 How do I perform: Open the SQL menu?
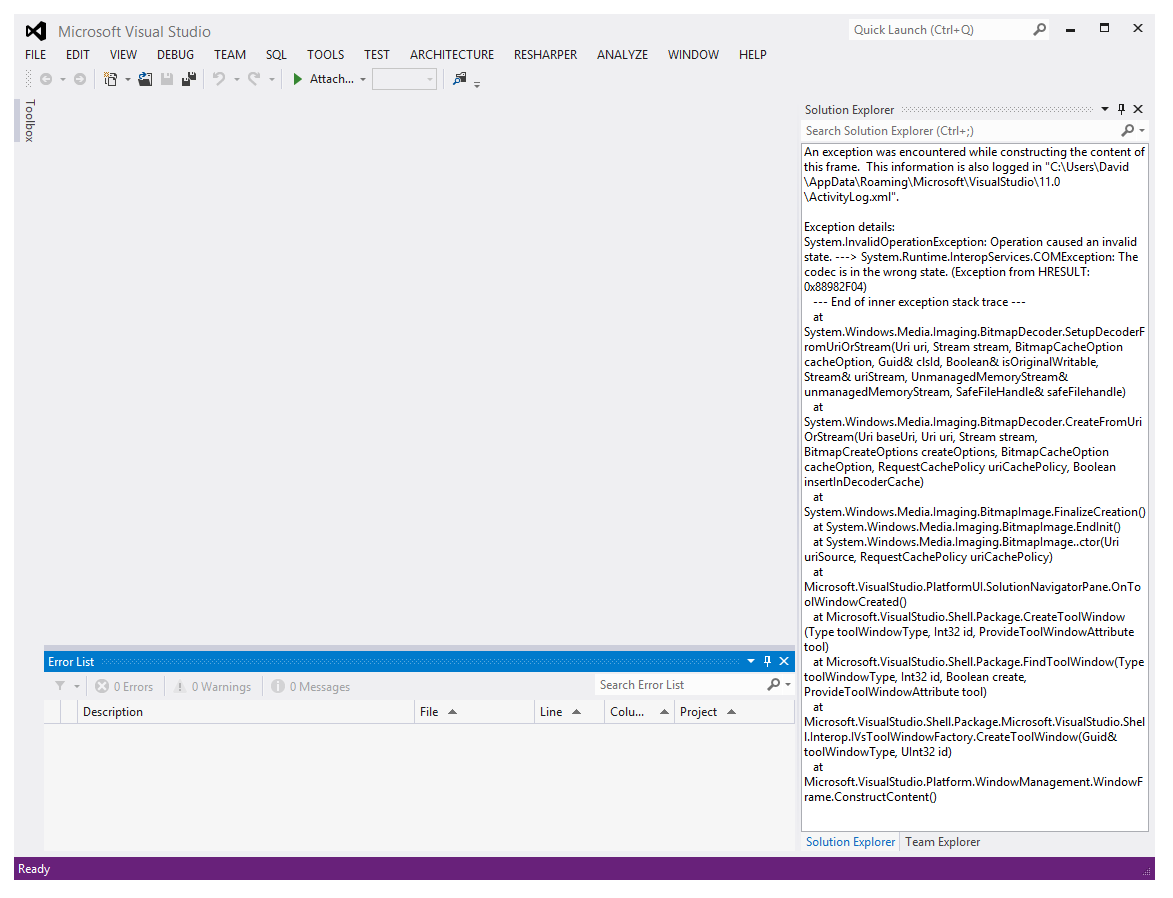point(276,55)
